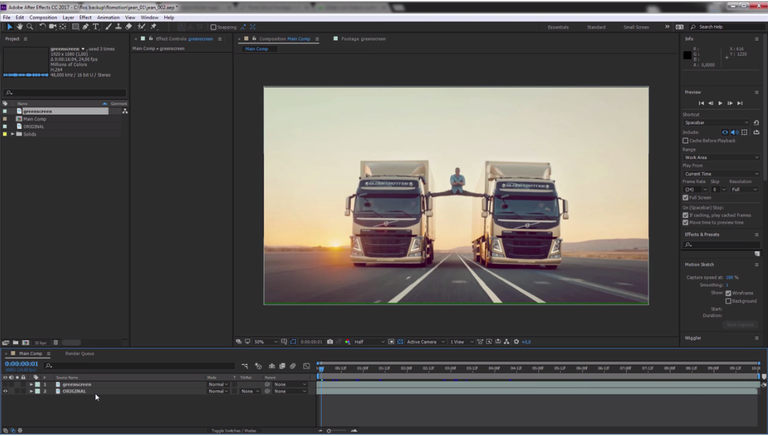Open the Animation menu
The width and height of the screenshot is (768, 436).
(108, 17)
